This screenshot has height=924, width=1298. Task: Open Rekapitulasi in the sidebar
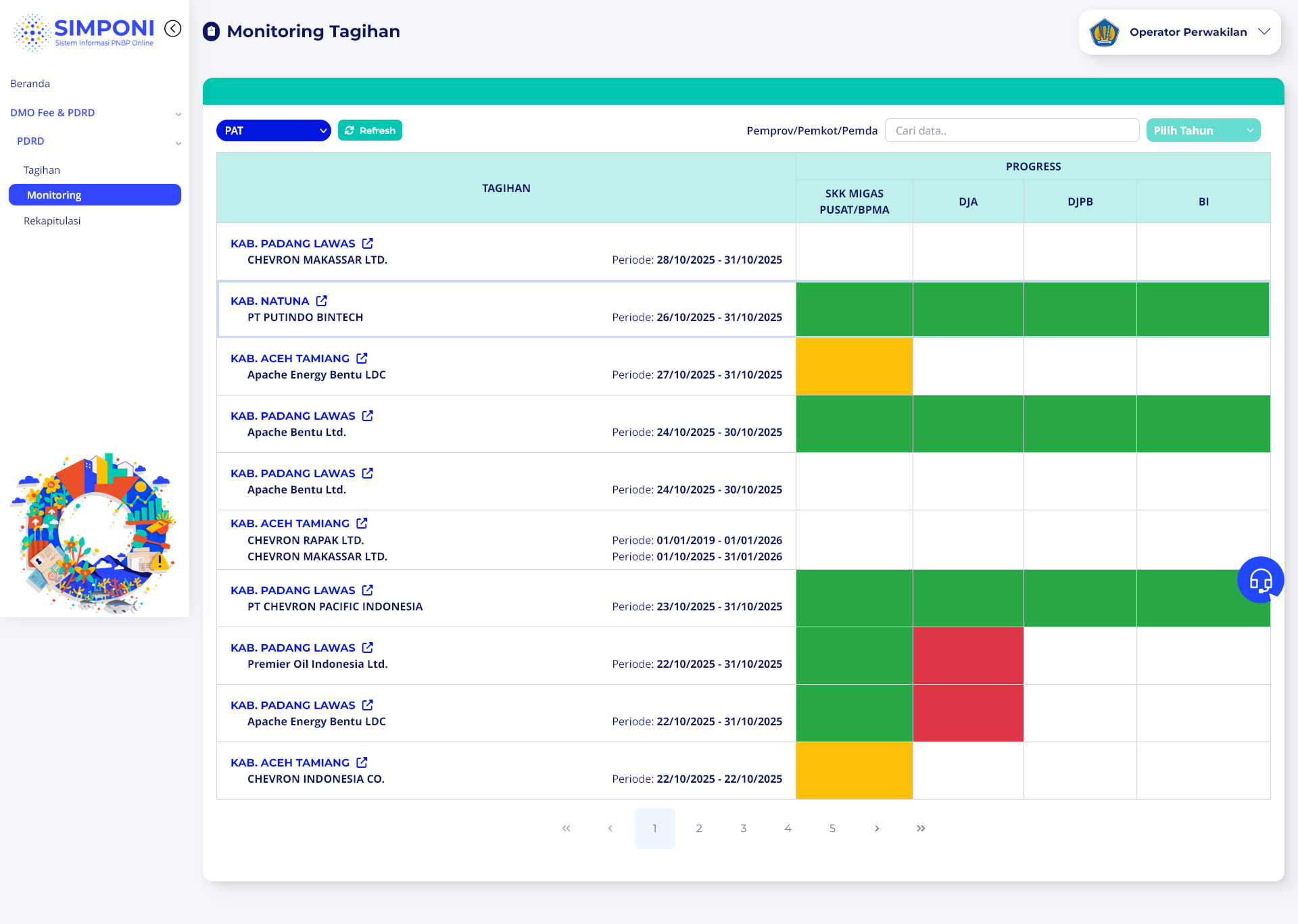click(52, 221)
